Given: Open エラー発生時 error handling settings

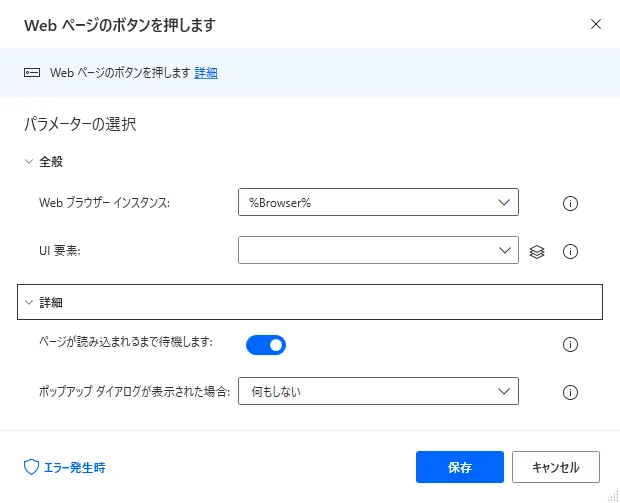Looking at the screenshot, I should click(x=64, y=467).
